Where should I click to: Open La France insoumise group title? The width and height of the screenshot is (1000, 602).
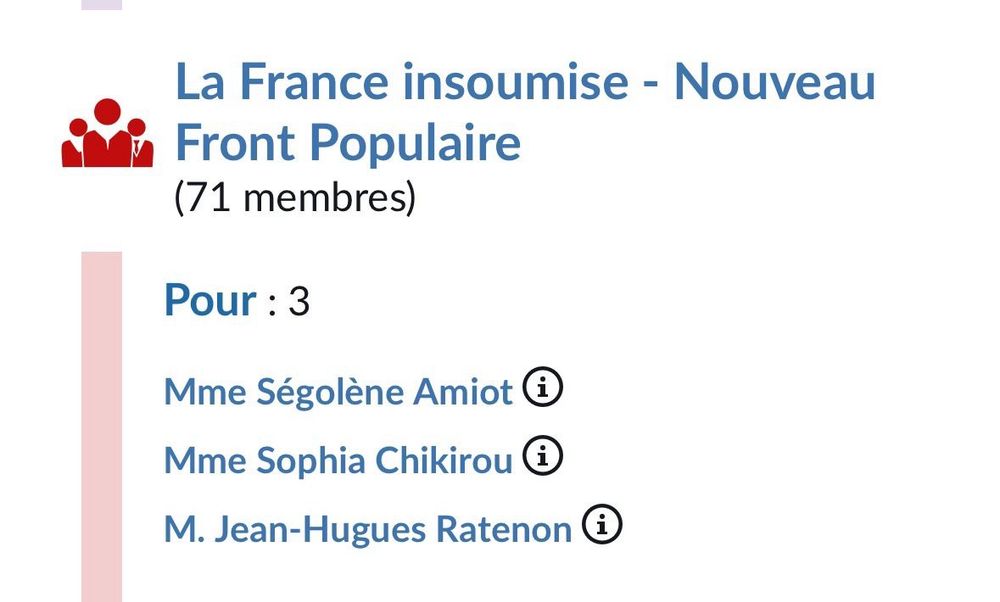[526, 112]
